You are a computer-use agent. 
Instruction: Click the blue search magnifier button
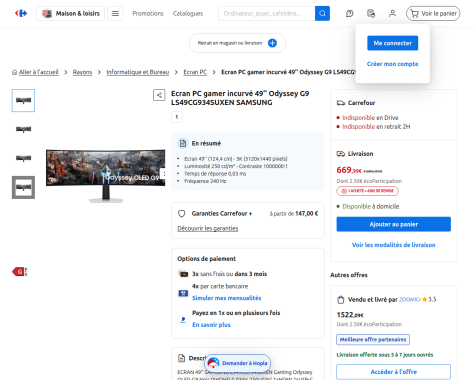coord(322,13)
